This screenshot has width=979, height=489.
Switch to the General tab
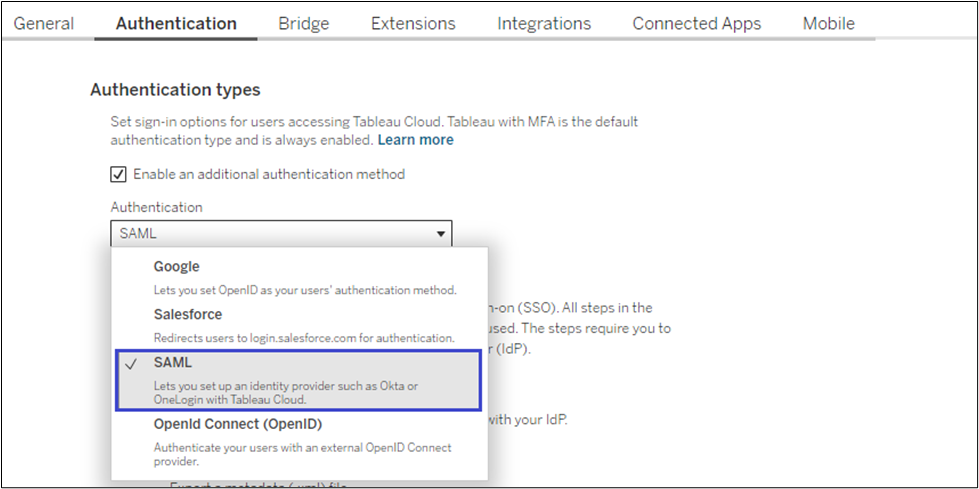(x=44, y=23)
